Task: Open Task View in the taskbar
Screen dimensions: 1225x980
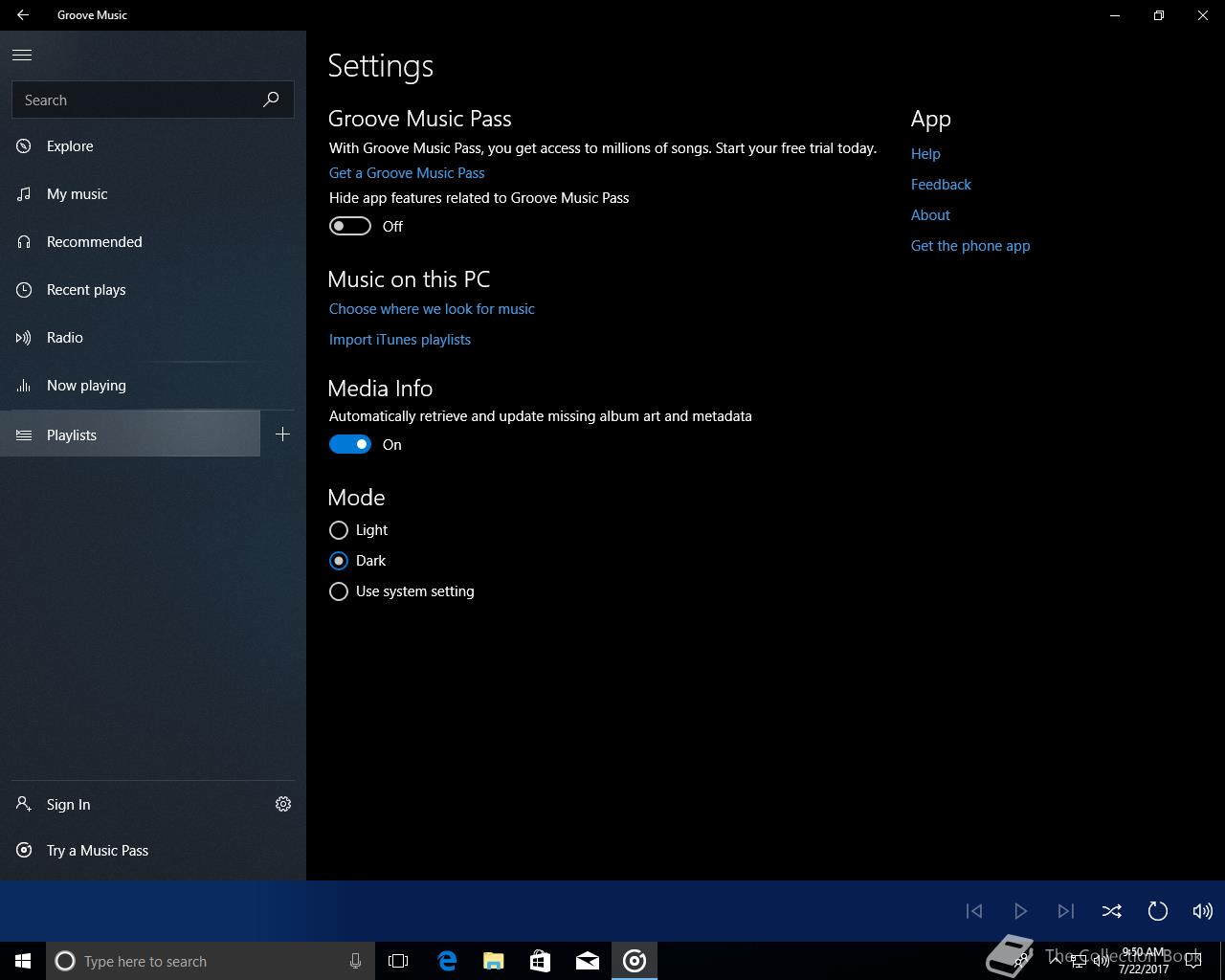Action: pyautogui.click(x=398, y=961)
